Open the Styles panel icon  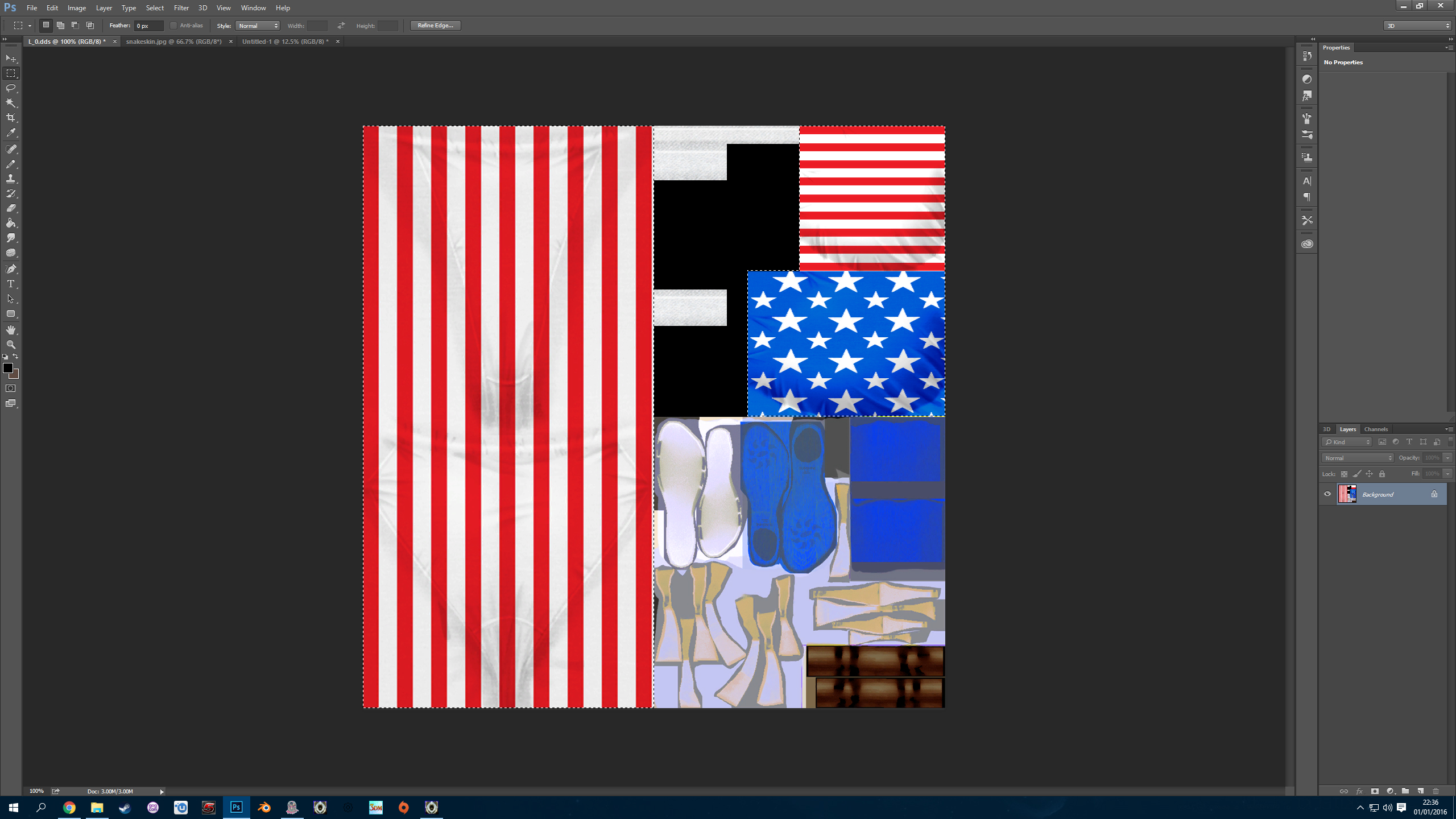point(1307,96)
